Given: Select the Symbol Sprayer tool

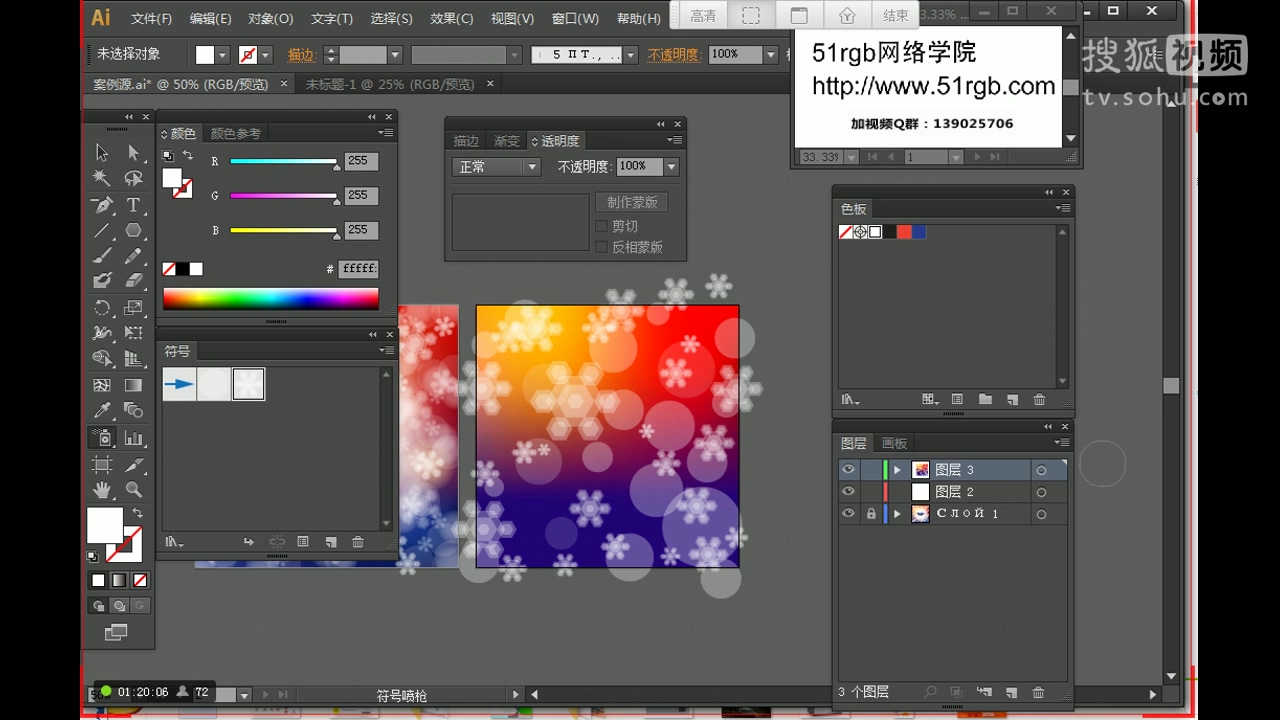Looking at the screenshot, I should click(x=104, y=437).
